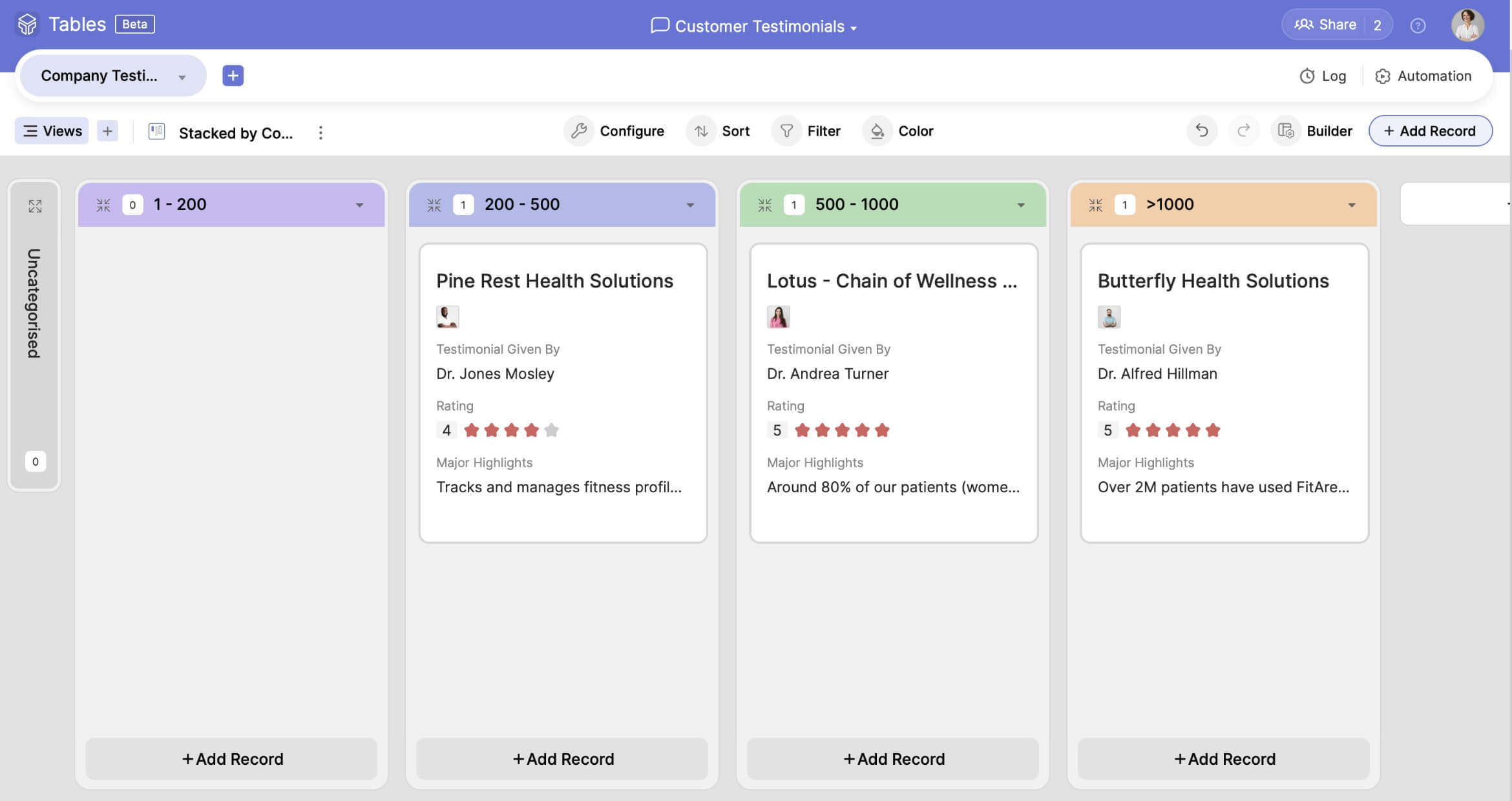
Task: Open the Views menu
Action: tap(52, 131)
